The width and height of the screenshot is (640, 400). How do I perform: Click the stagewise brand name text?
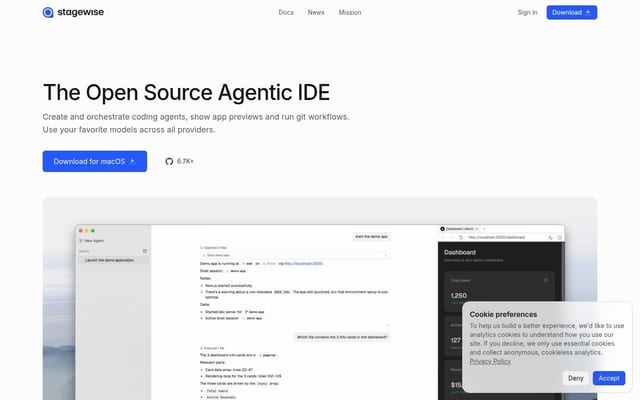tap(80, 12)
